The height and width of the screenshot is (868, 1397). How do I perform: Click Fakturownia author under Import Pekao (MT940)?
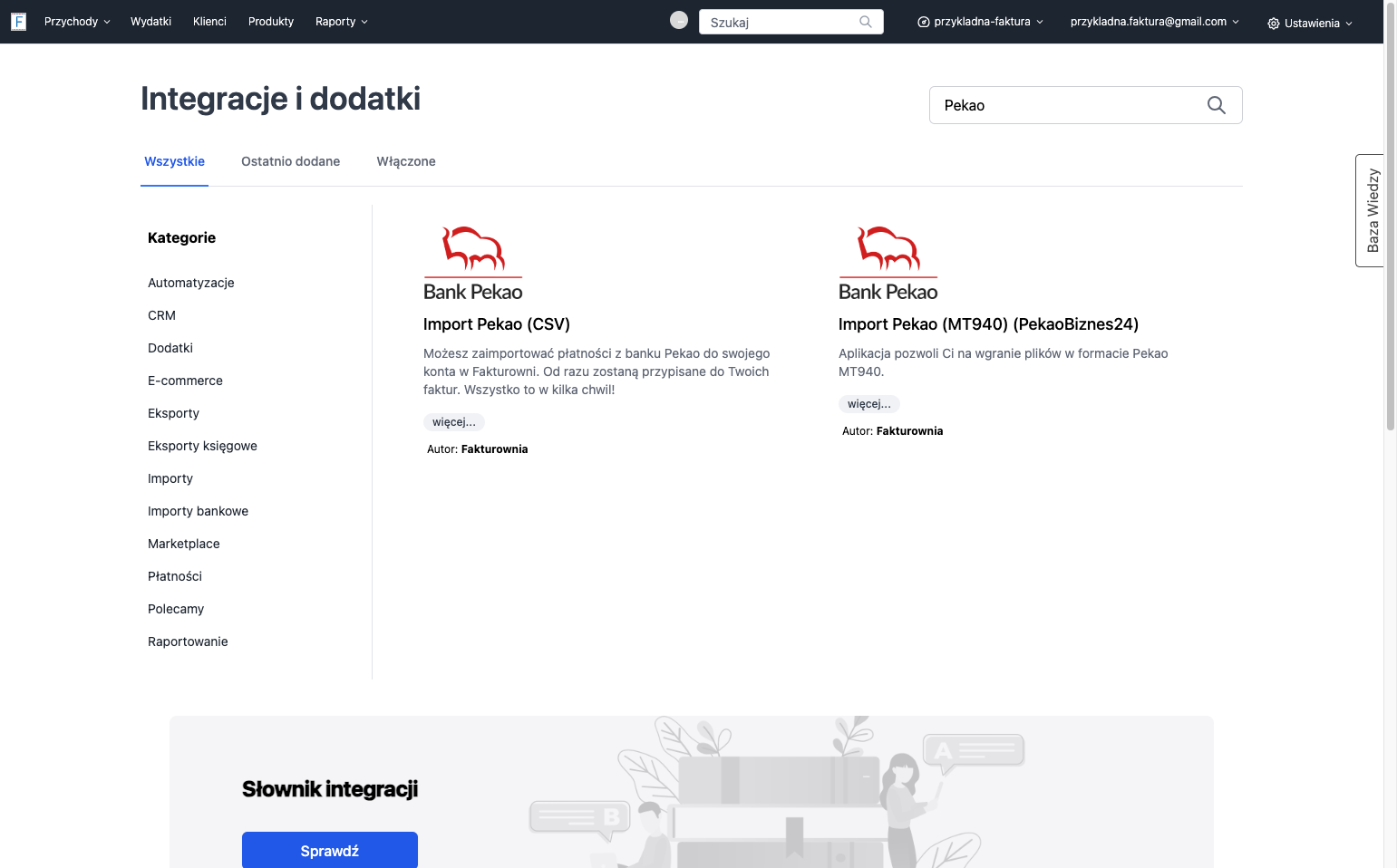coord(909,431)
